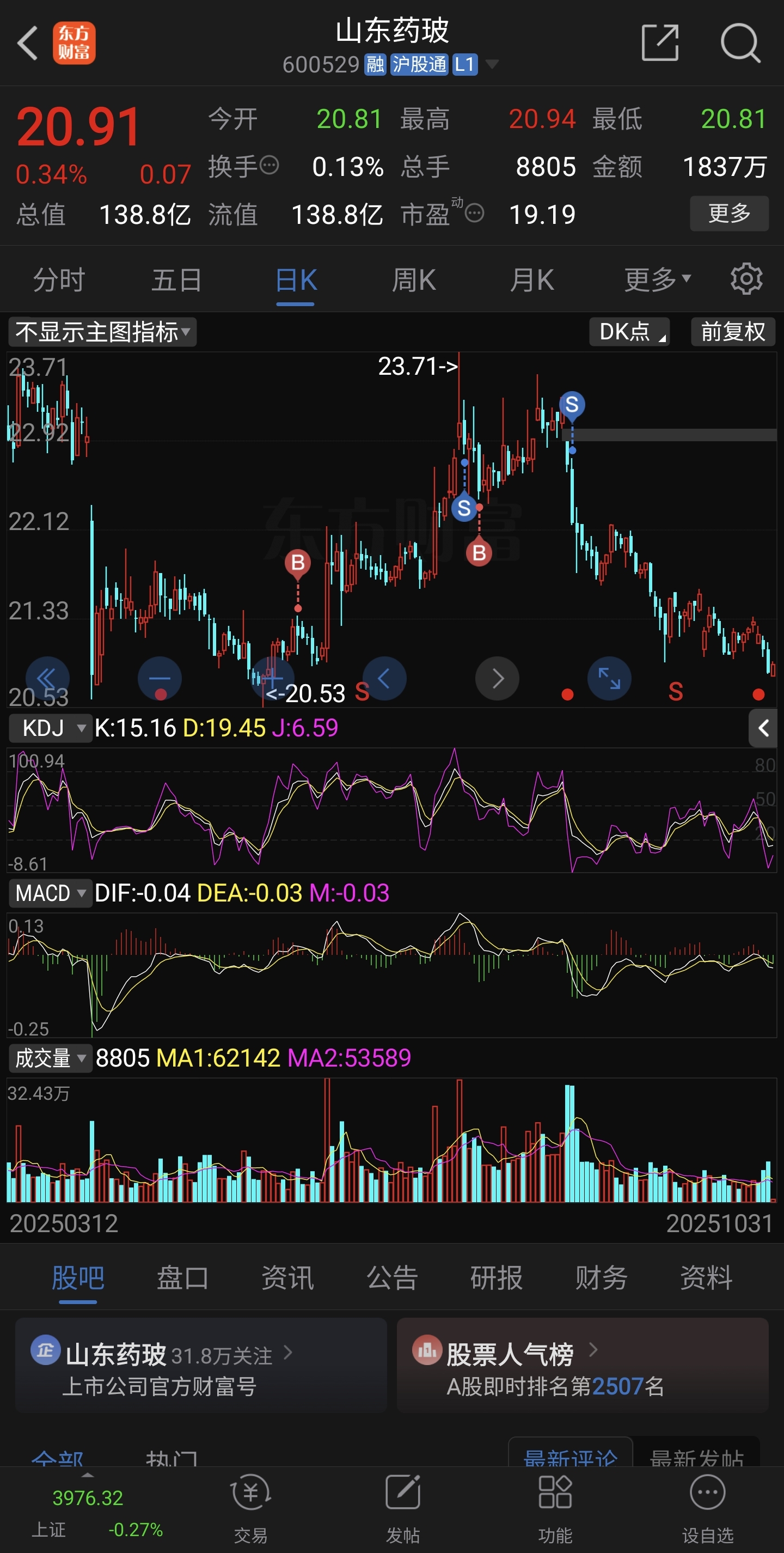Tap current price 20.91
The width and height of the screenshot is (784, 1553).
click(78, 126)
